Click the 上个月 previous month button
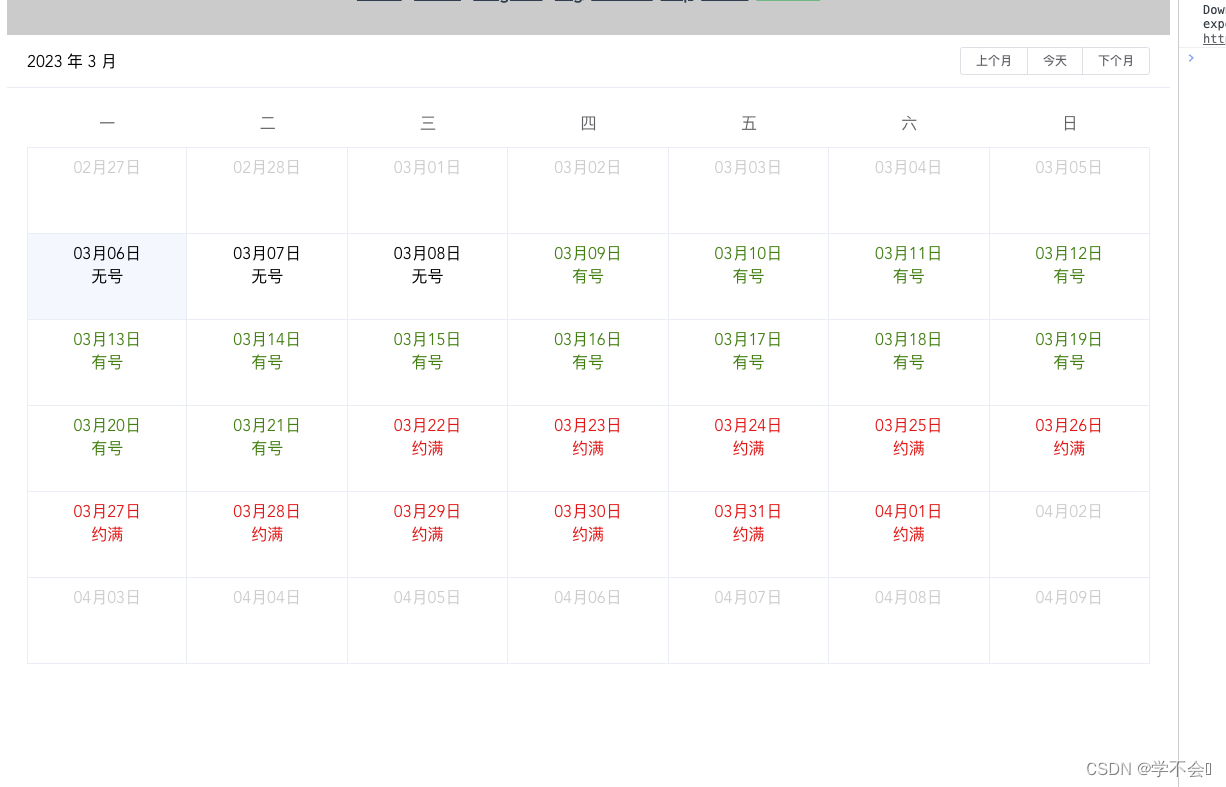The width and height of the screenshot is (1226, 787). [x=993, y=61]
